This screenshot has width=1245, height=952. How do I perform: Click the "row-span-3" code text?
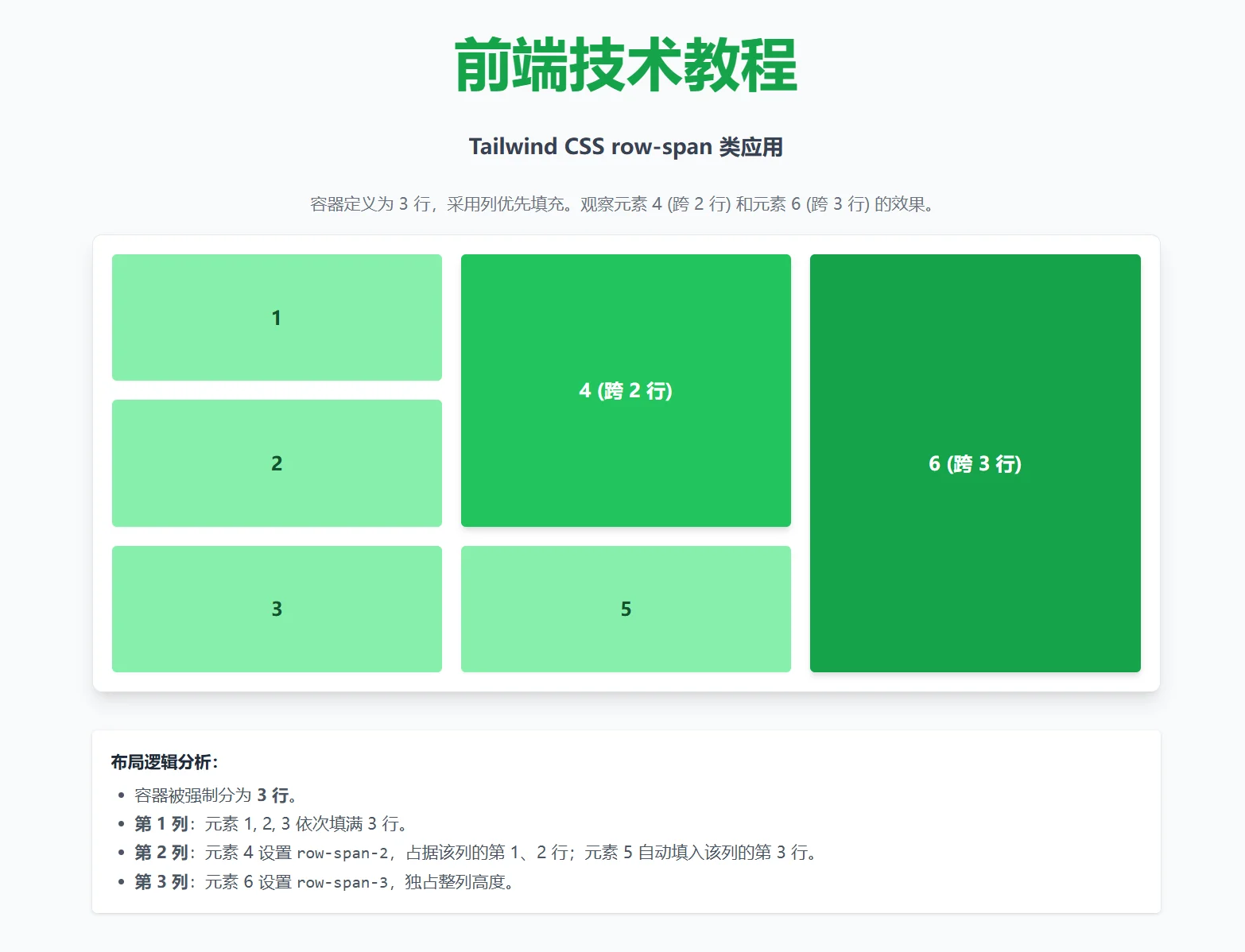(x=342, y=883)
